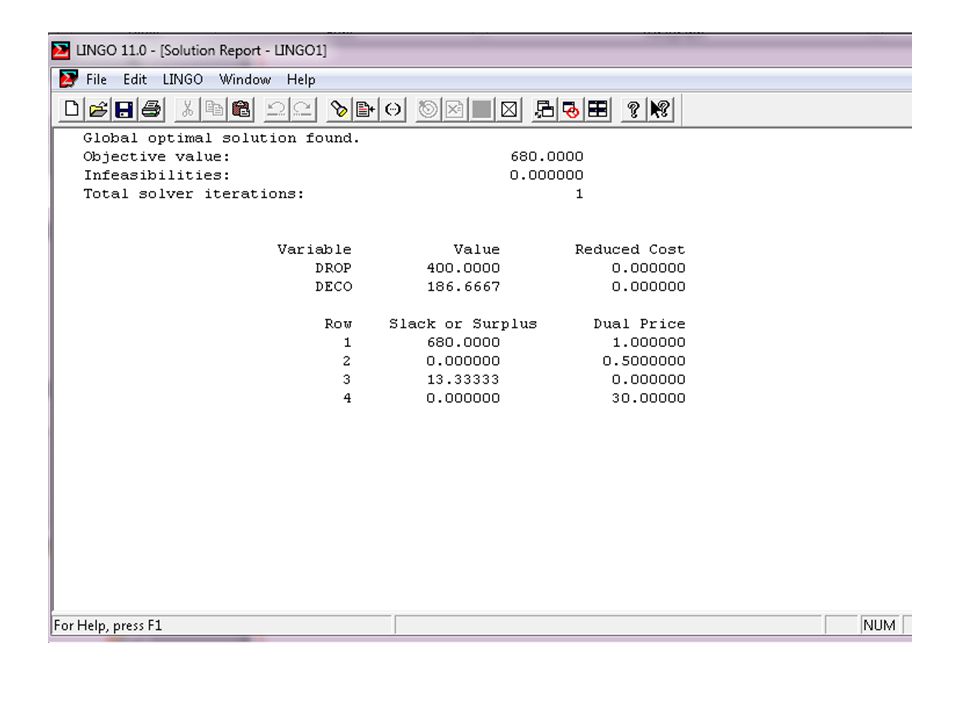Click the 'Infeasibilities:' label
Viewport: 960px width, 720px height.
point(157,175)
